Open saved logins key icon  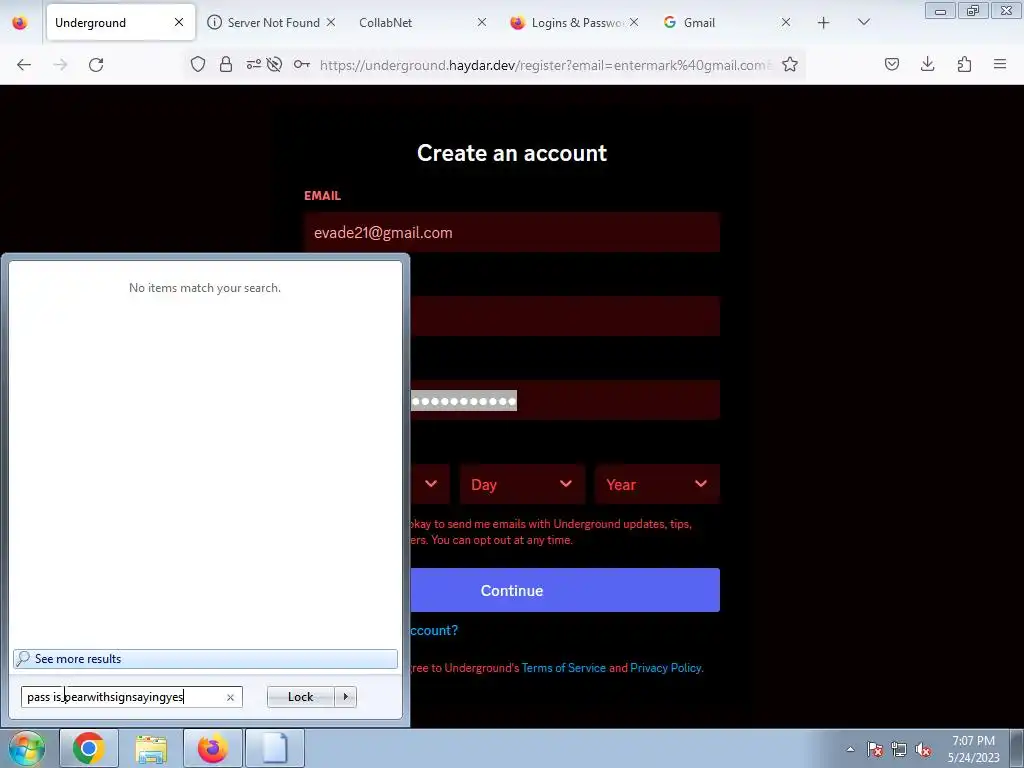(302, 64)
